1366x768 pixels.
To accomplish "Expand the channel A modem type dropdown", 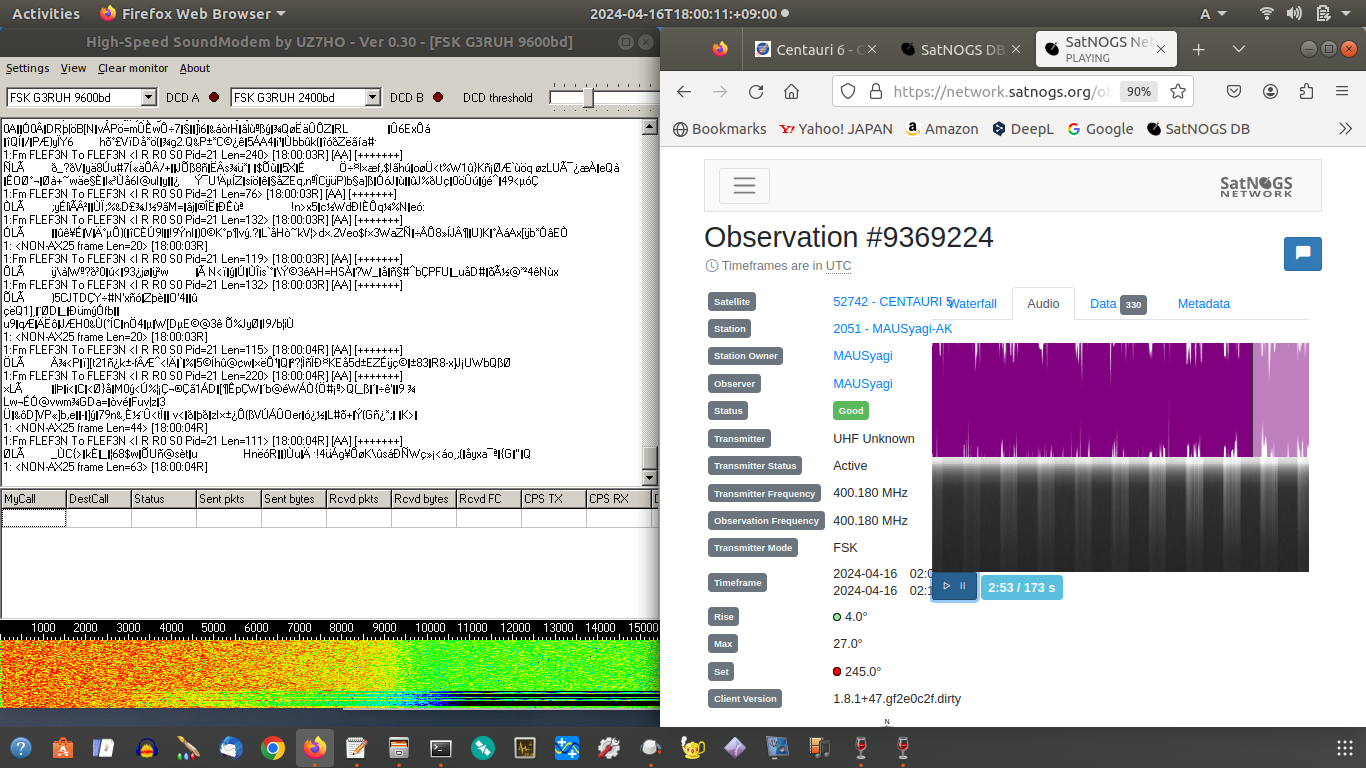I will pos(149,97).
